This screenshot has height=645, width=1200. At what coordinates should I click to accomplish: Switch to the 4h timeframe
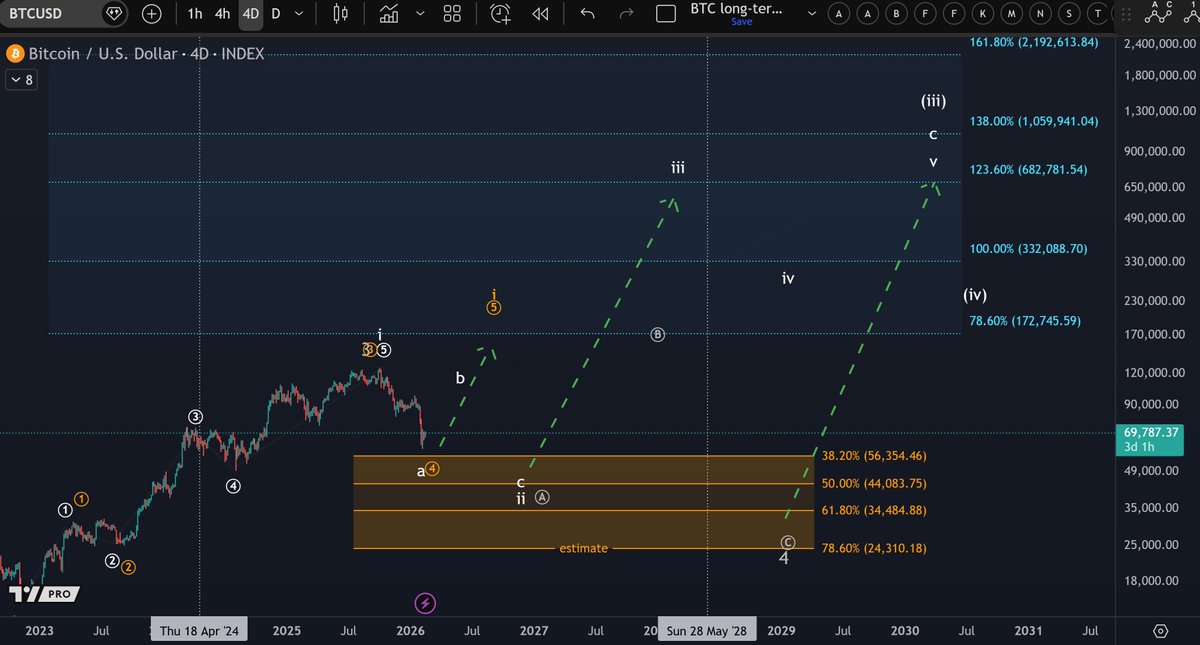(223, 14)
